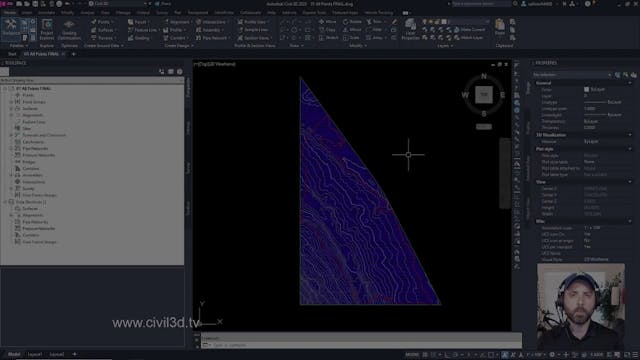Image resolution: width=640 pixels, height=360 pixels.
Task: Select the Scale tool in Modify panel
Action: tap(351, 38)
